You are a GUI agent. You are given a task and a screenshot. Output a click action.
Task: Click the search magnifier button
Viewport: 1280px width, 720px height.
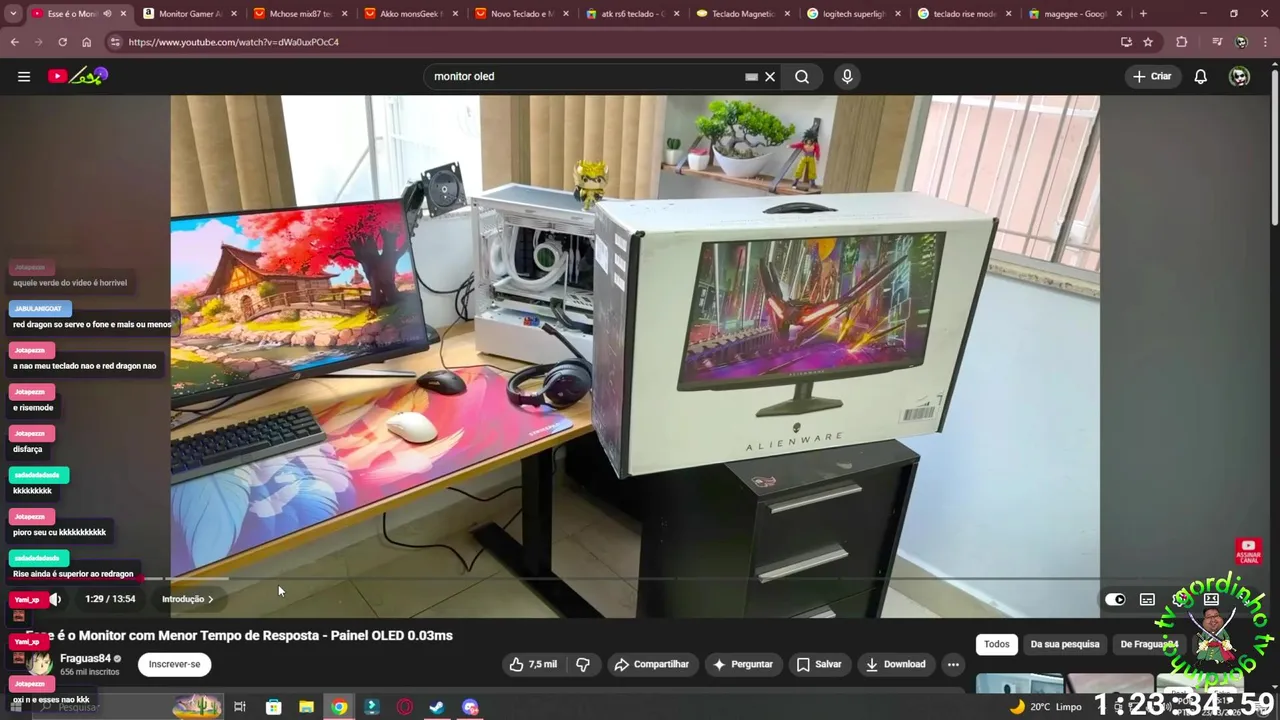(x=802, y=76)
